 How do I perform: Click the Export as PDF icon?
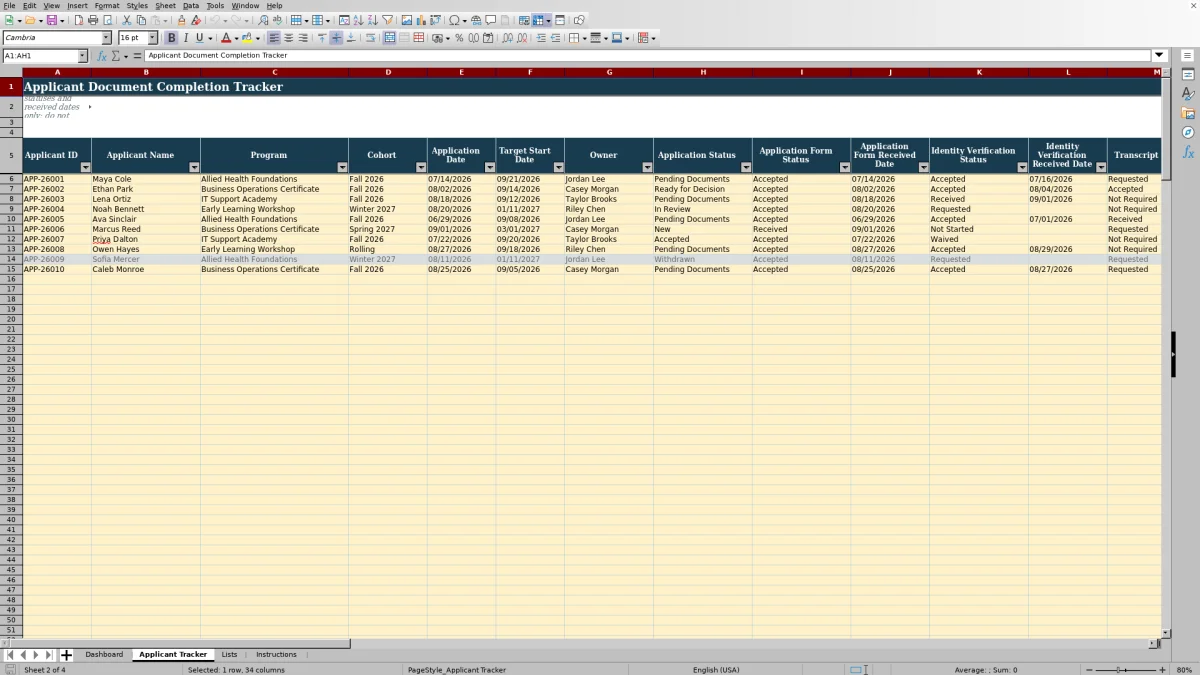click(x=78, y=20)
